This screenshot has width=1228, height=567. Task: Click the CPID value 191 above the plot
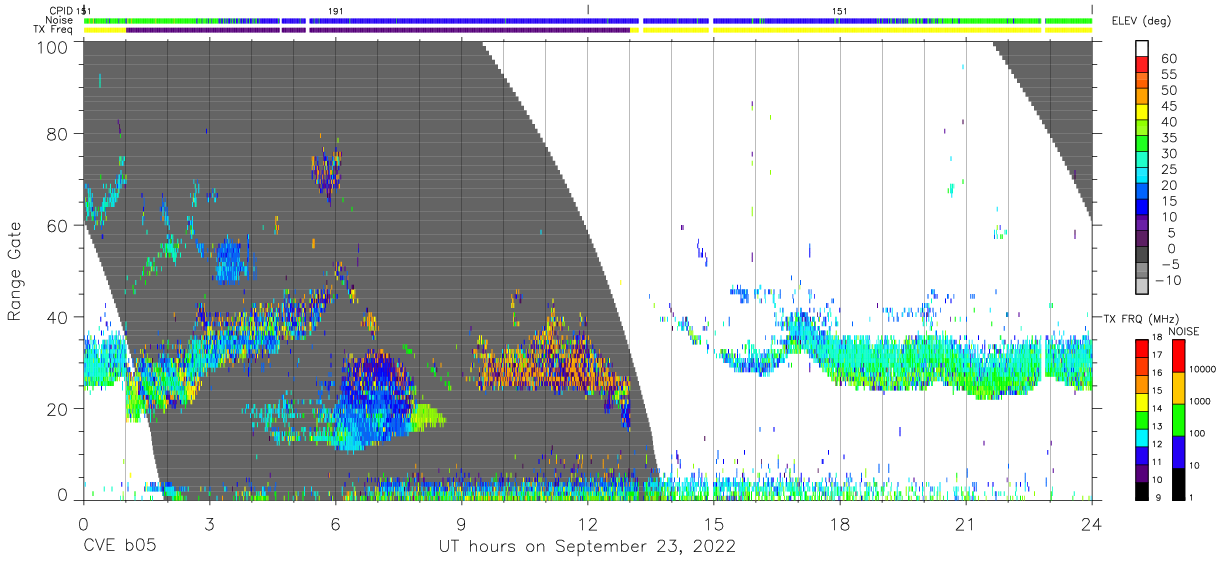[x=336, y=11]
